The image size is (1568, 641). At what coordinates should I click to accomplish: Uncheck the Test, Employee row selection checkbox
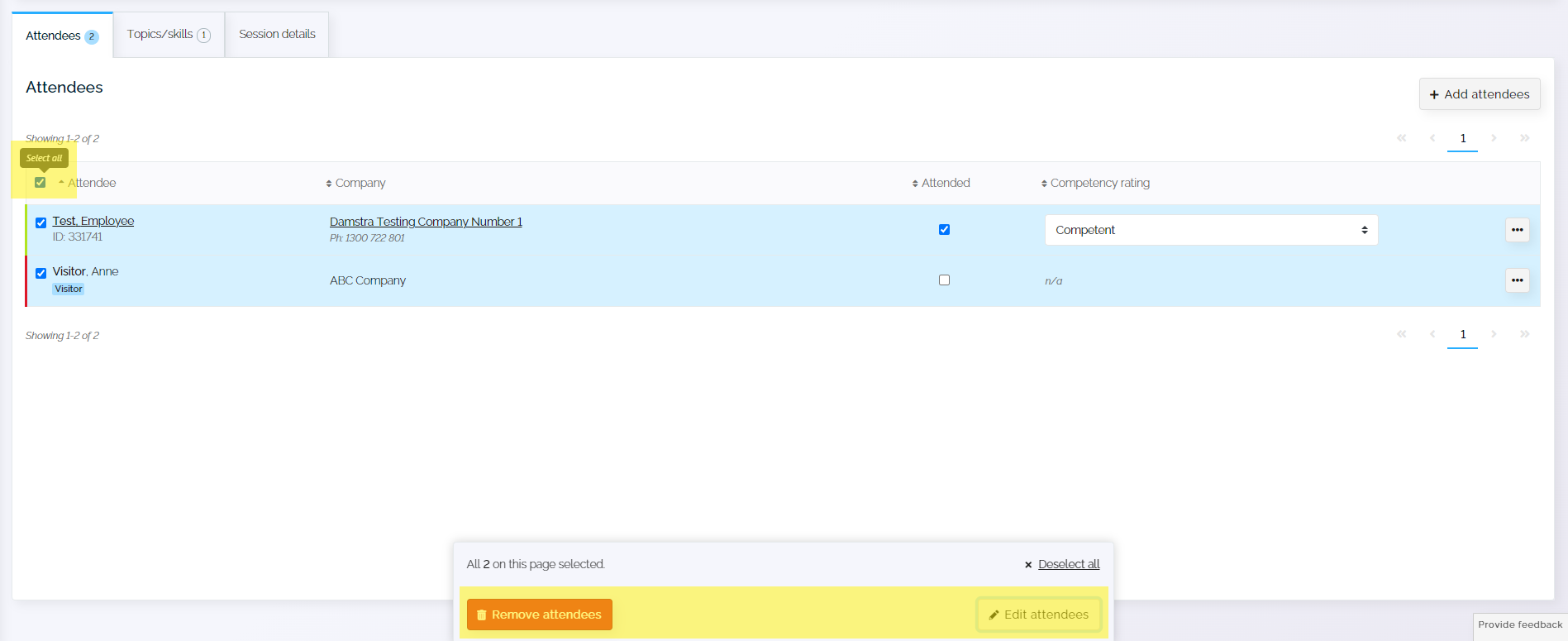[41, 222]
